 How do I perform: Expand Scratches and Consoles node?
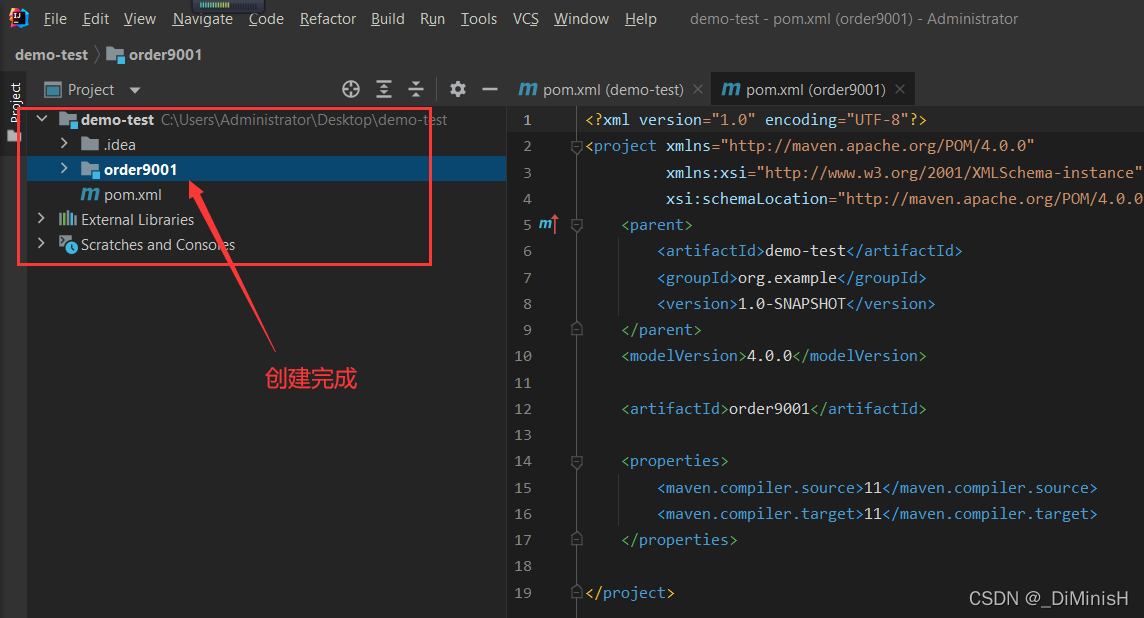[x=41, y=243]
